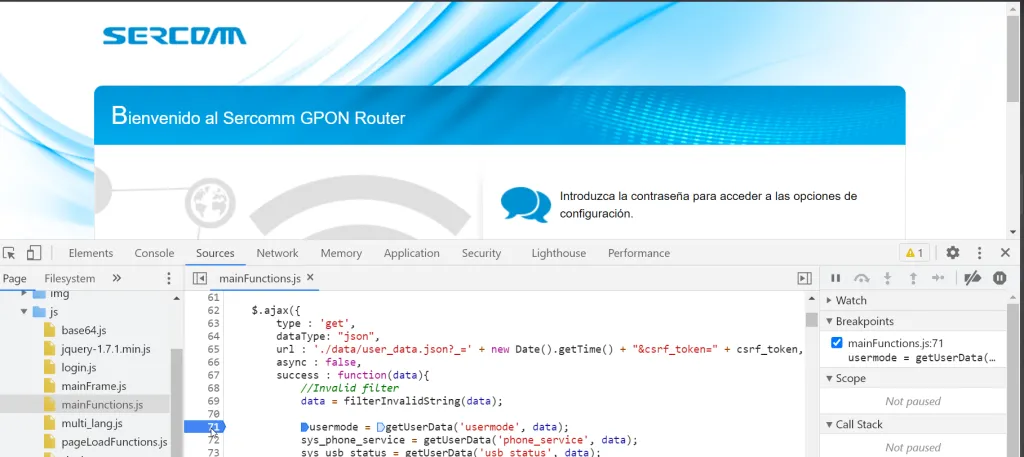Select the Page navigator tab
The image size is (1024, 457).
click(14, 279)
